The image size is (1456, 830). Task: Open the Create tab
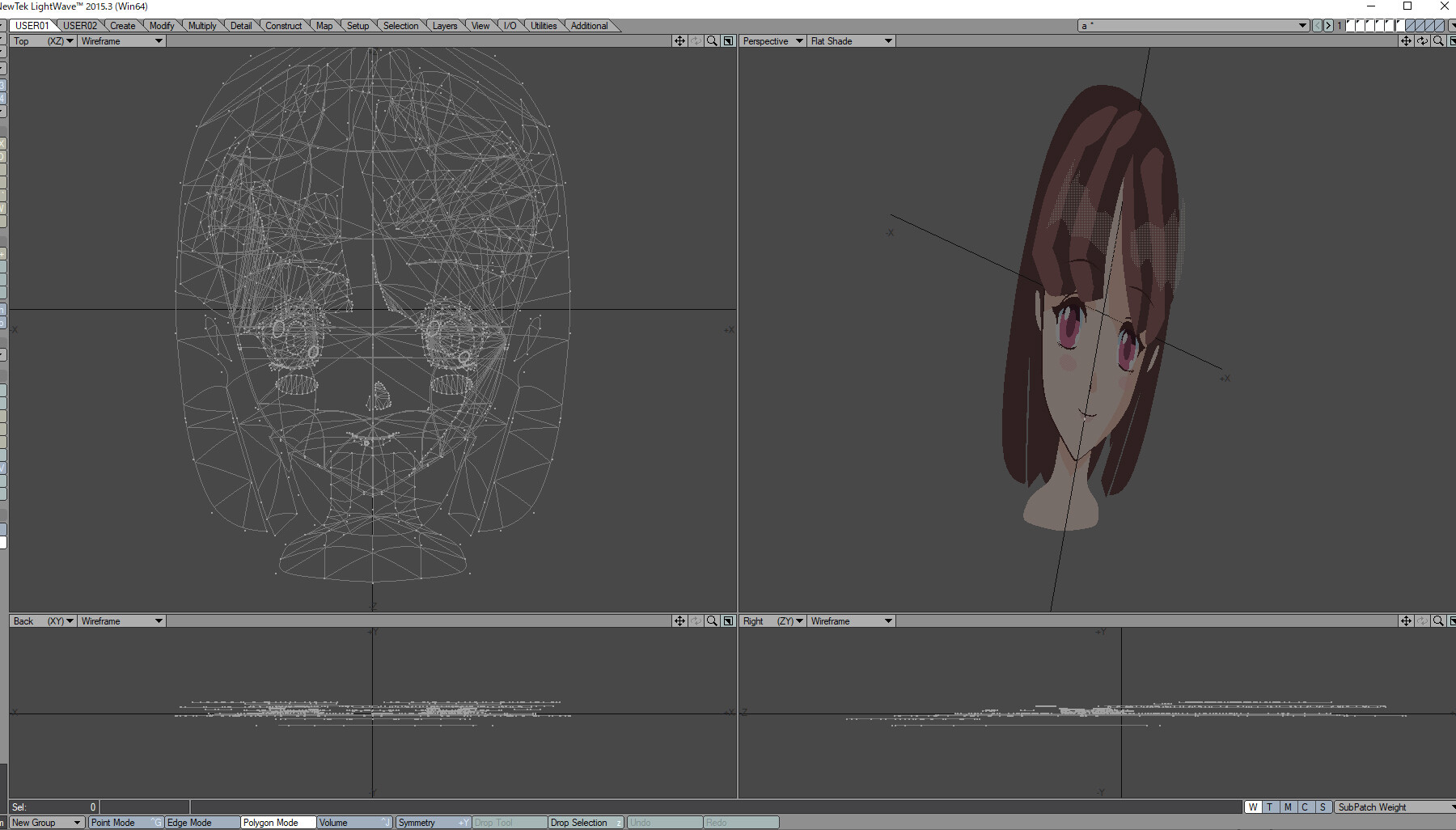123,26
